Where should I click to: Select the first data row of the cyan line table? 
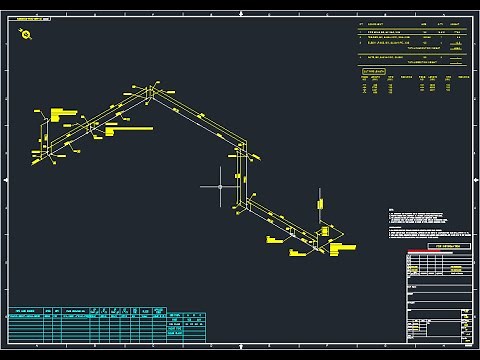pos(87,316)
